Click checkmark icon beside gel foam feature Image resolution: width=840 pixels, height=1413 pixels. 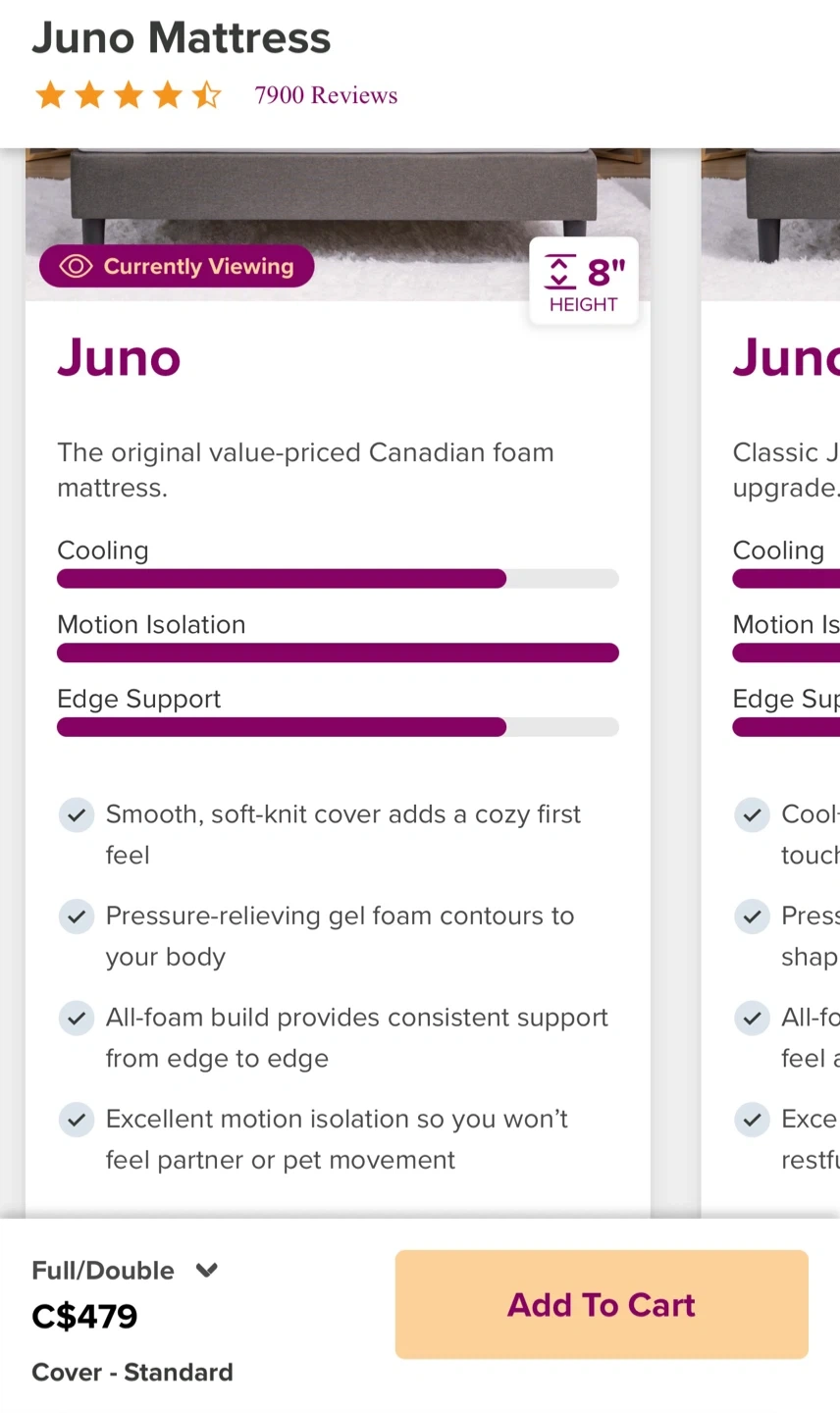tap(77, 916)
